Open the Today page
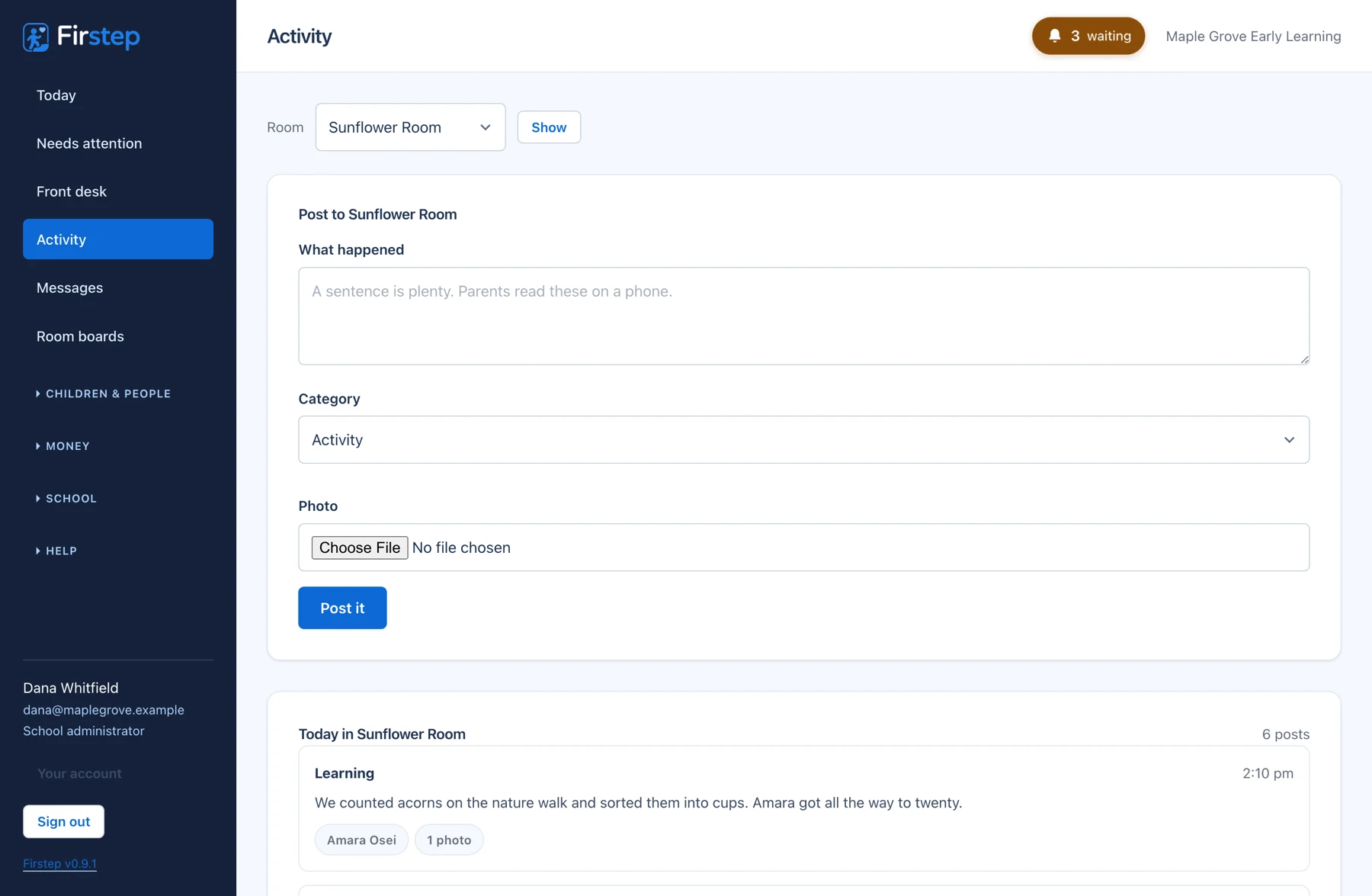 (118, 95)
